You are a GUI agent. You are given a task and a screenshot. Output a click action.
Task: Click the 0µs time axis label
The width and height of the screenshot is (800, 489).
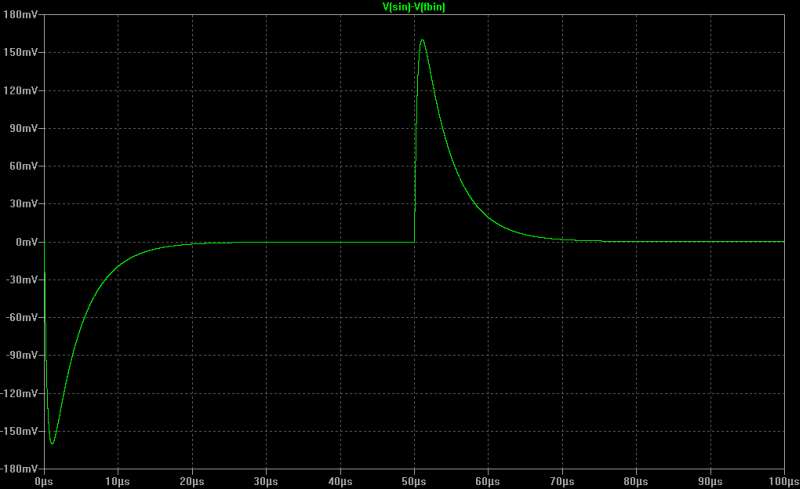click(44, 482)
